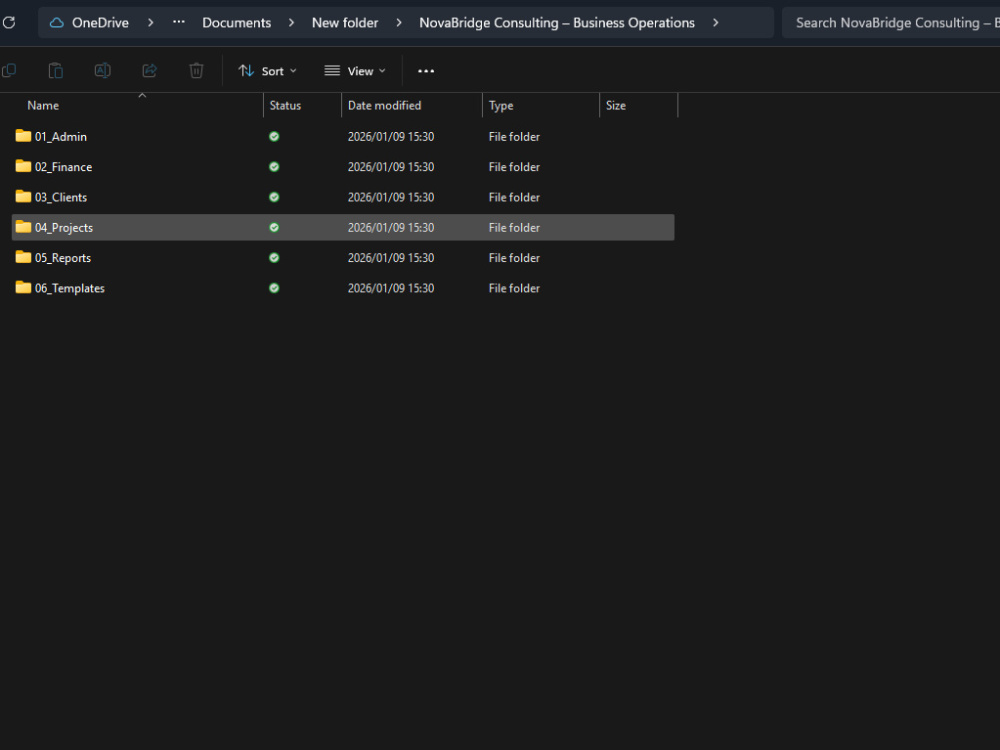Click the Share toolbar icon
Screen dimensions: 1000x750
pyautogui.click(x=150, y=71)
